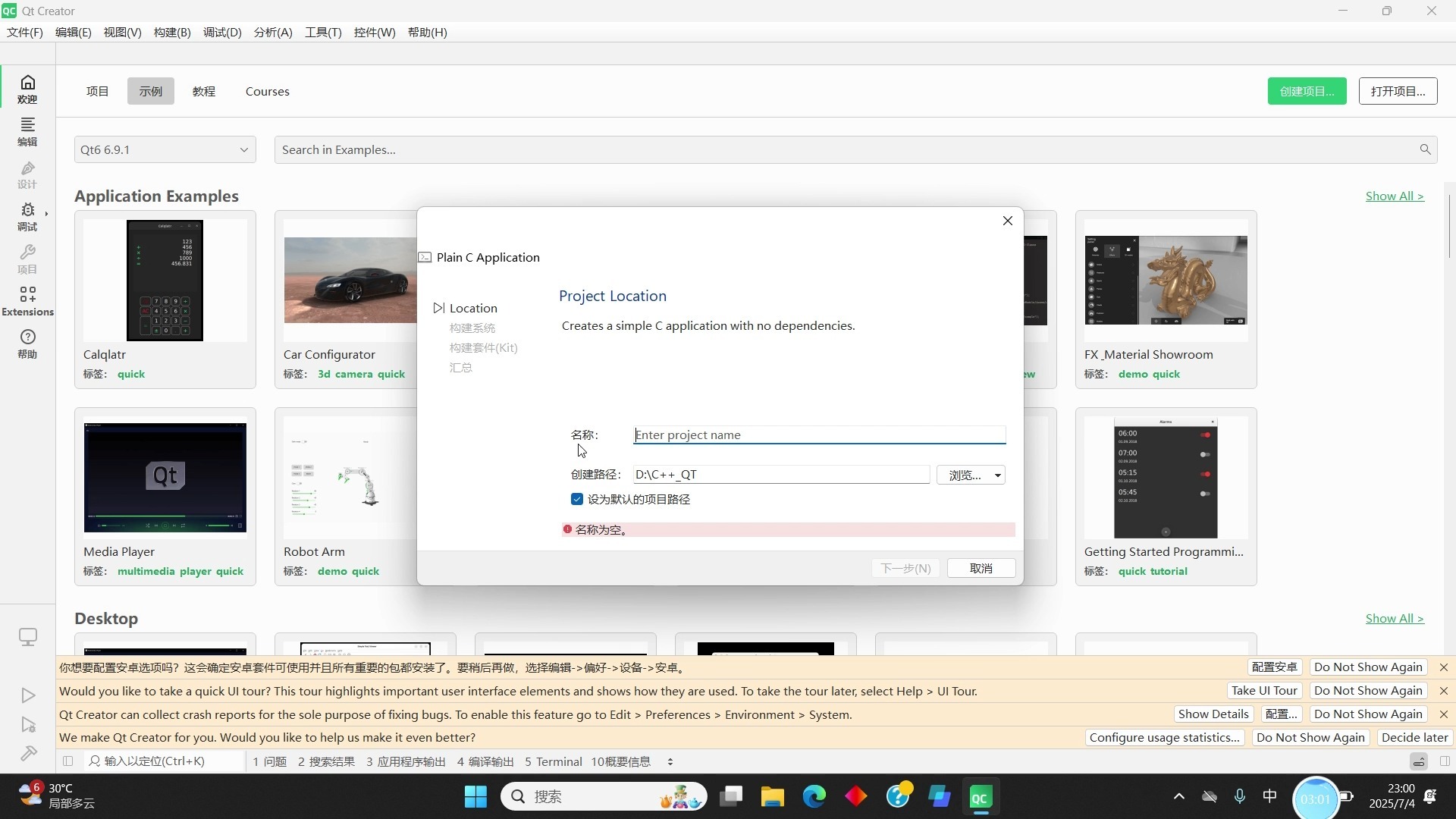Open the Projects mode wrench icon
The image size is (1456, 819).
tap(27, 259)
